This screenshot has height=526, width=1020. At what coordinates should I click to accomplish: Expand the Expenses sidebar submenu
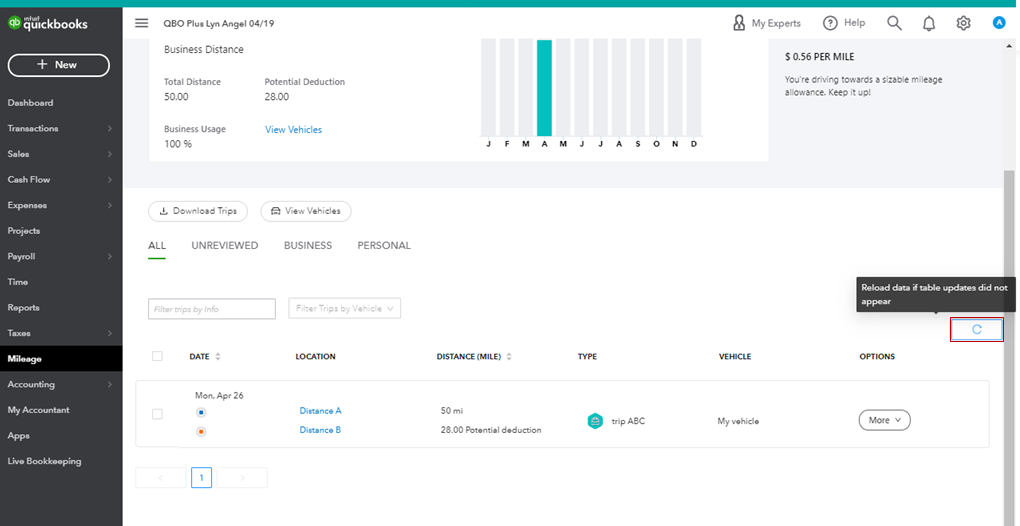(x=109, y=205)
